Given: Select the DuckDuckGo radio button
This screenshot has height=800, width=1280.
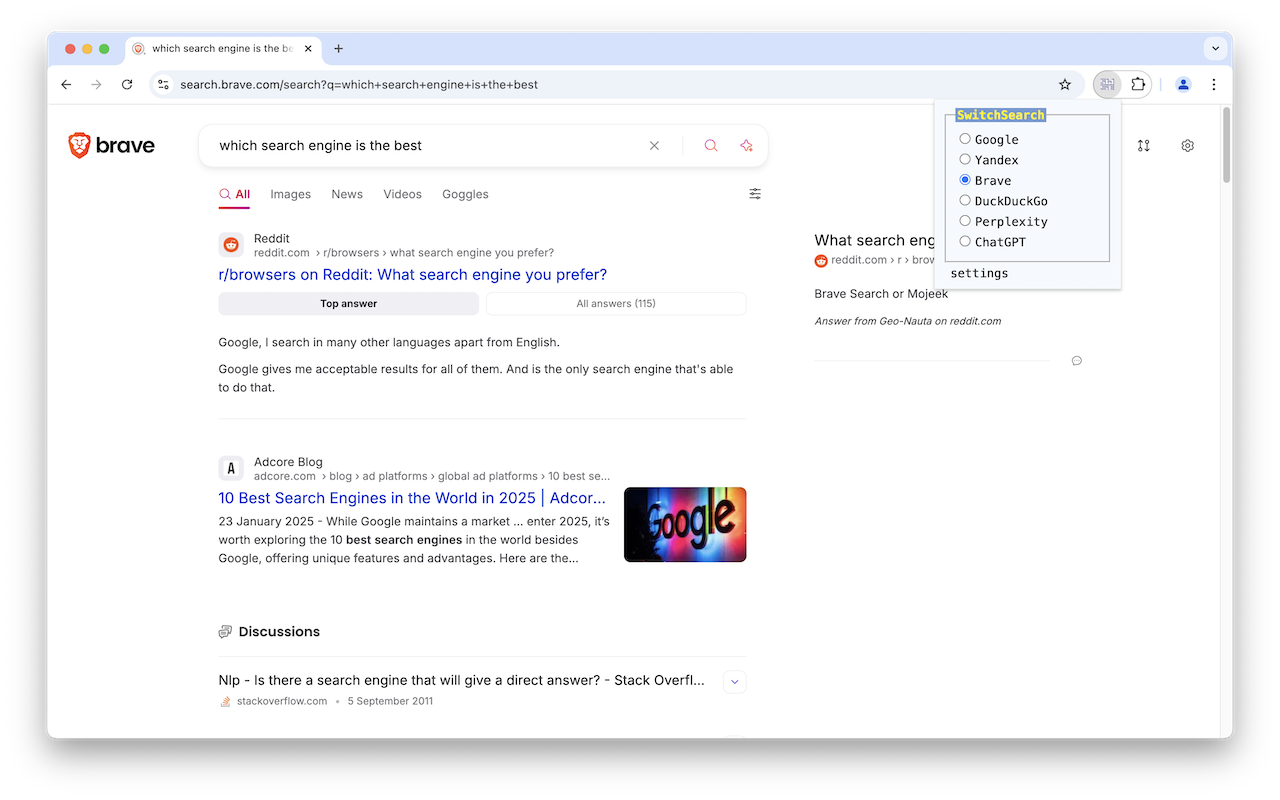Looking at the screenshot, I should pyautogui.click(x=964, y=200).
